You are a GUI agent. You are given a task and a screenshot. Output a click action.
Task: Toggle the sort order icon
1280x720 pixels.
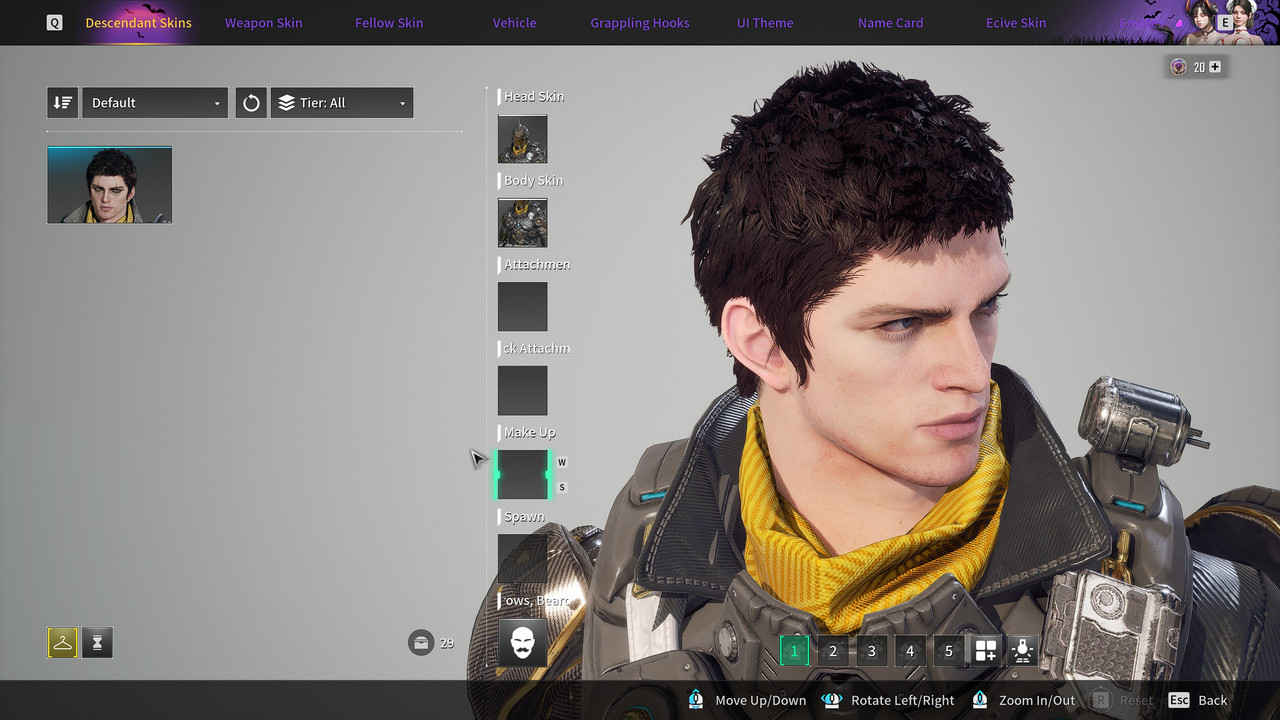62,102
